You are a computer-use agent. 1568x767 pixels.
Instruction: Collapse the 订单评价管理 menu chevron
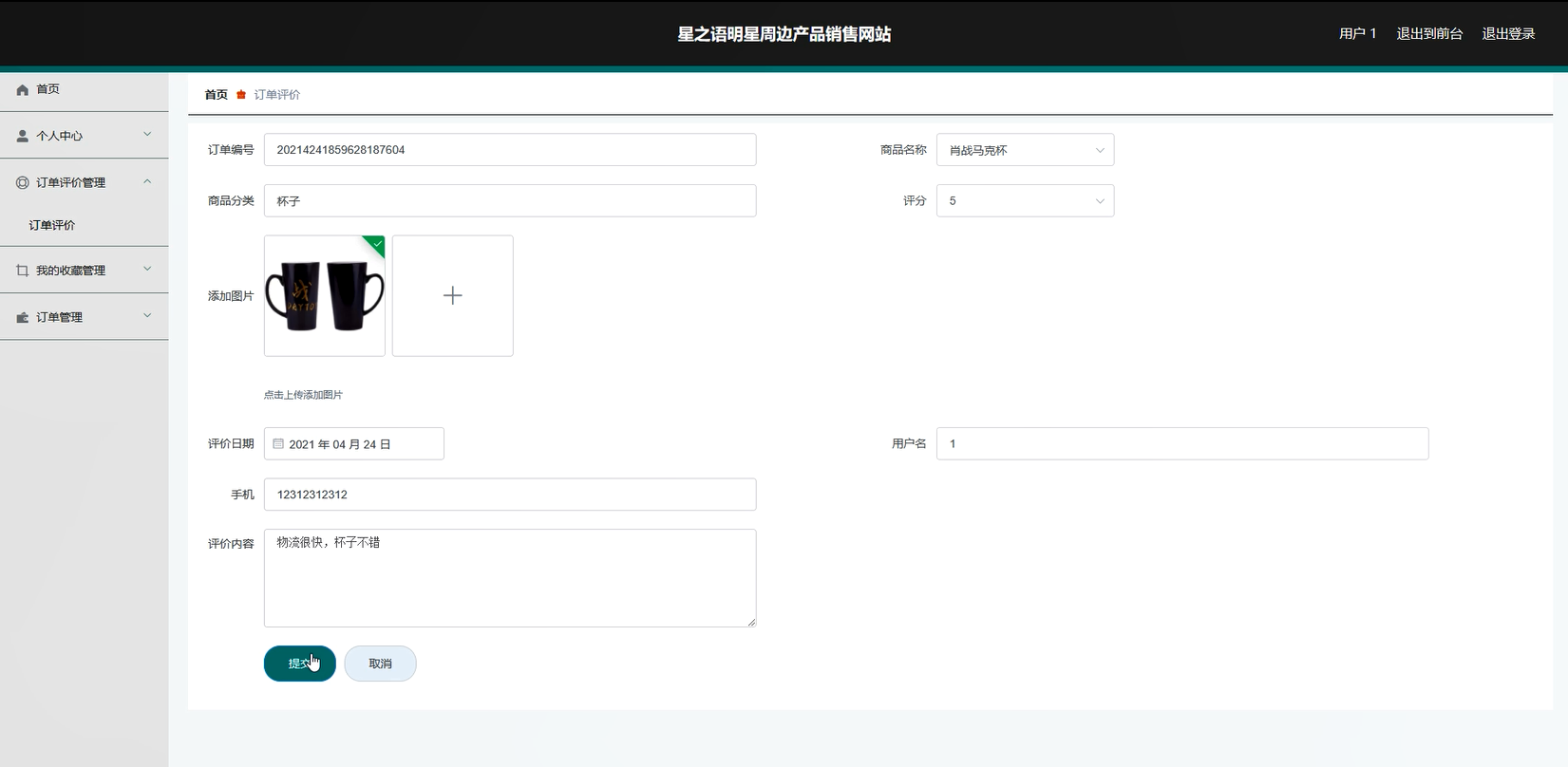[147, 181]
